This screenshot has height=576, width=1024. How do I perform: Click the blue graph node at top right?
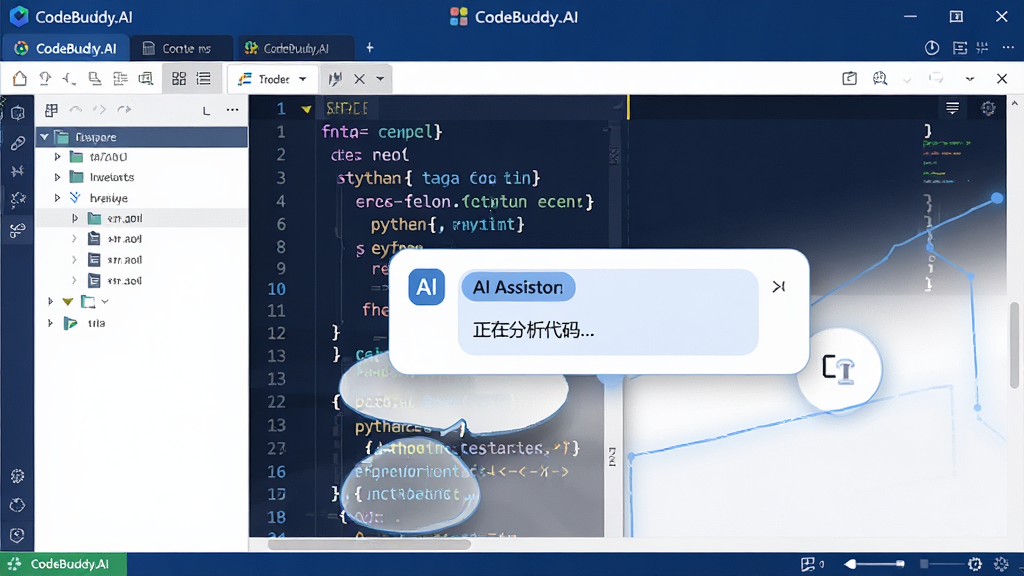tap(997, 198)
